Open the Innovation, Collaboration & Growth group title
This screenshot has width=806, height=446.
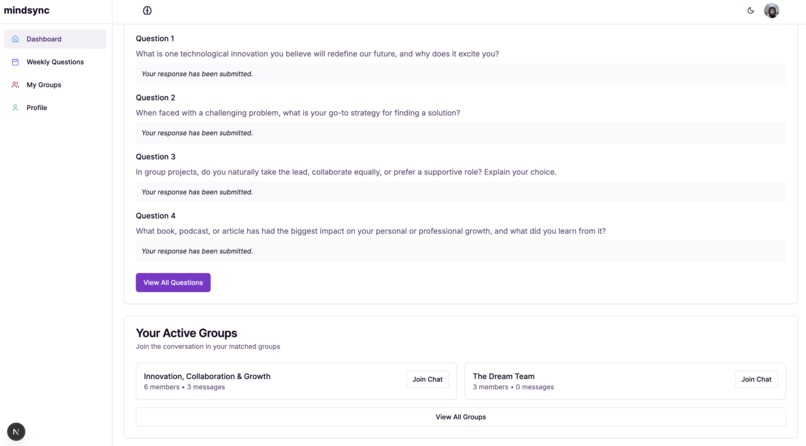point(207,376)
